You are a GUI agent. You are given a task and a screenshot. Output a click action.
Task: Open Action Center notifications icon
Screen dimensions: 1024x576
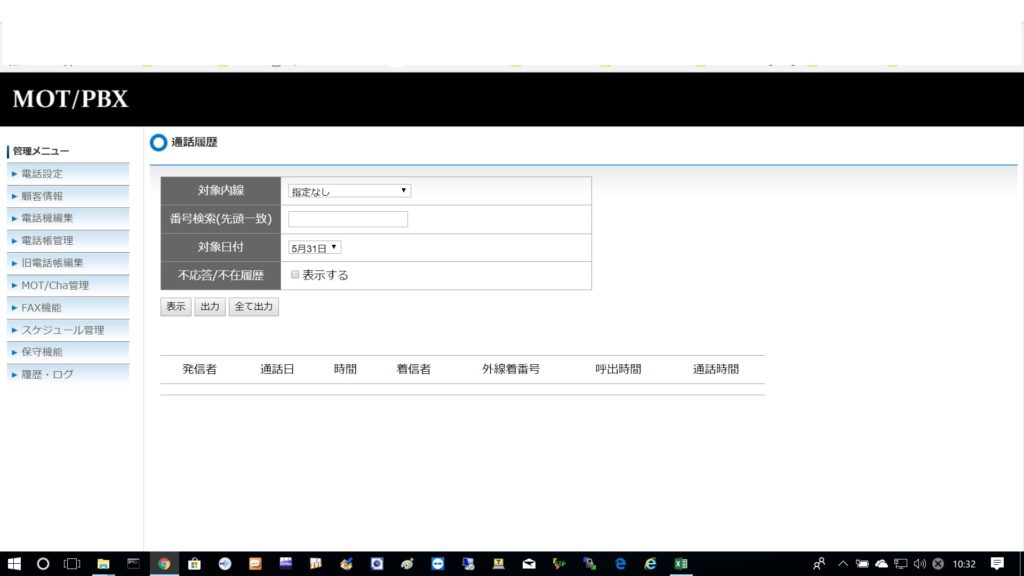(997, 564)
